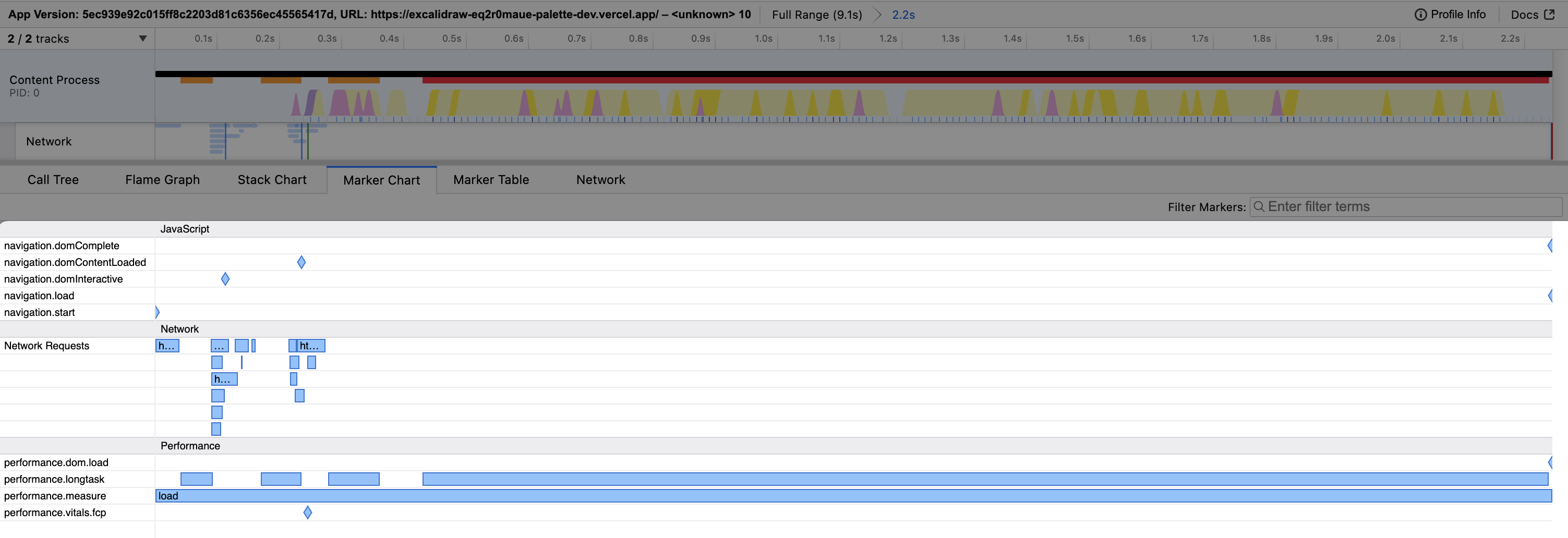This screenshot has height=538, width=1568.
Task: Click the first orange bar in Content Process track
Action: pos(197,80)
